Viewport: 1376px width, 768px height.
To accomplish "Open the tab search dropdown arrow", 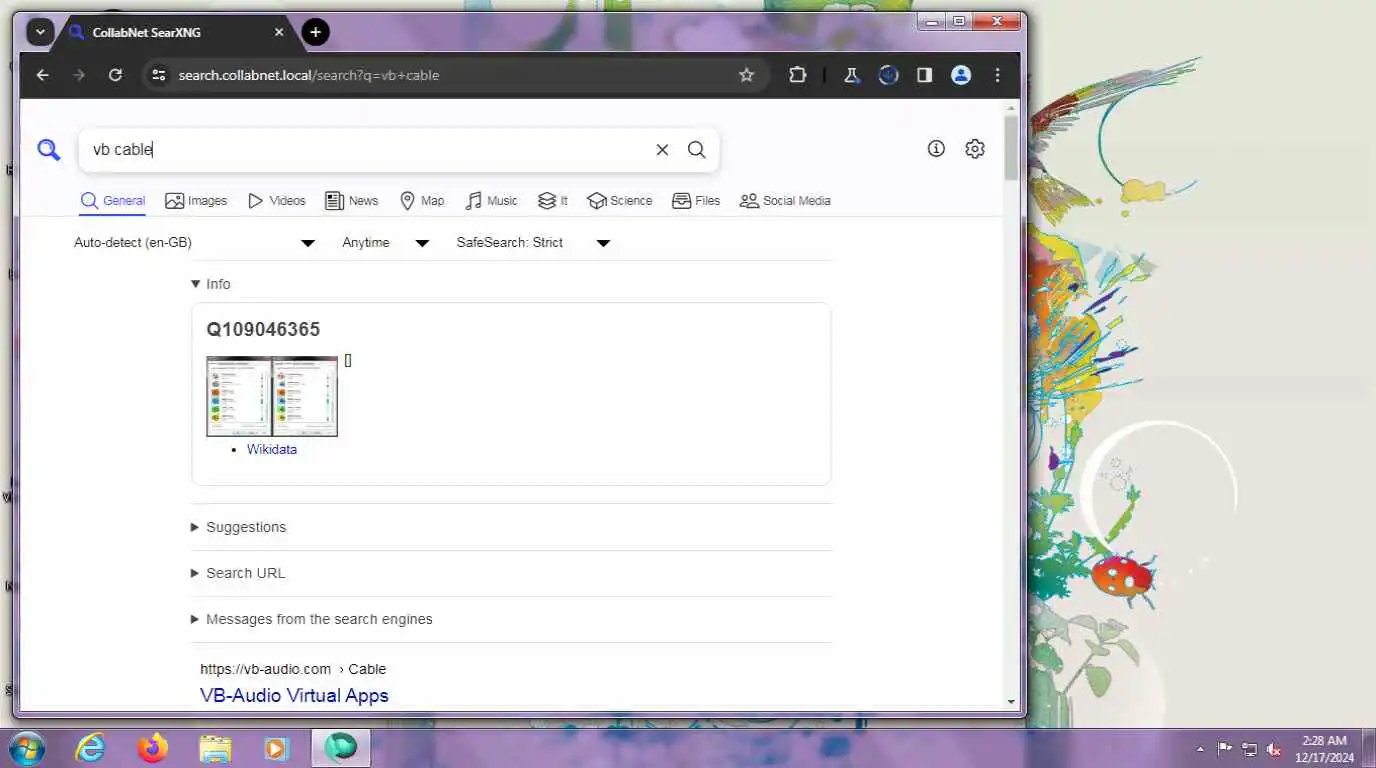I will 40,32.
